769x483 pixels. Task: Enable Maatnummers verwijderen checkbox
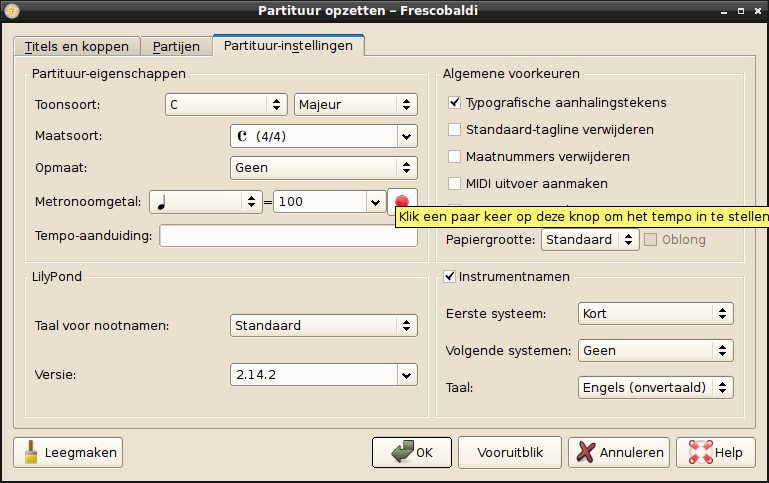point(455,156)
